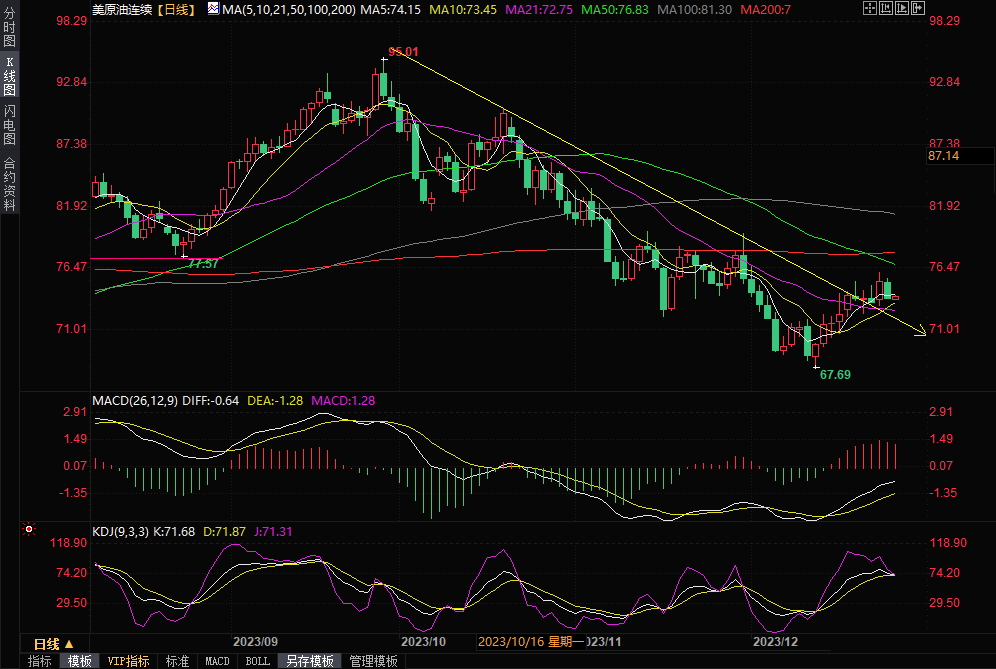
Task: Click the small red icon beside KDJ
Action: point(29,530)
